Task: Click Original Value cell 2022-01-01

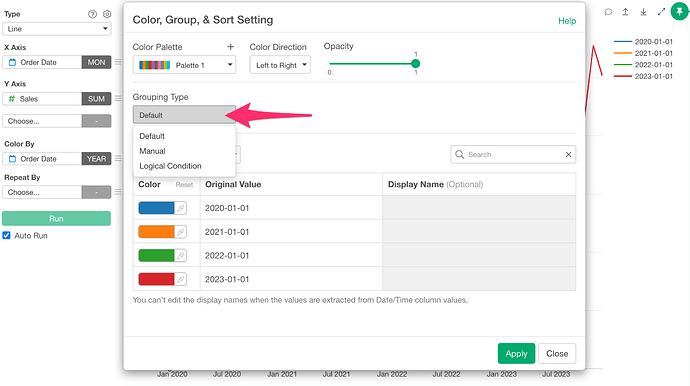Action: [x=291, y=255]
